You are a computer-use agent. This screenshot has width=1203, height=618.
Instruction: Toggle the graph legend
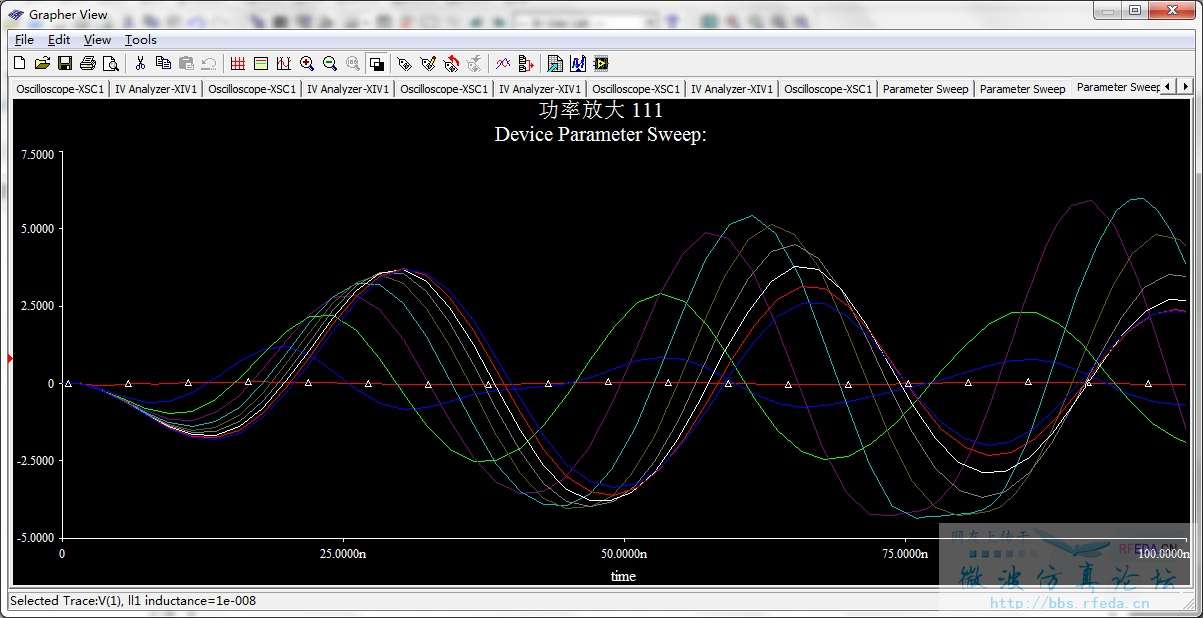tap(261, 63)
